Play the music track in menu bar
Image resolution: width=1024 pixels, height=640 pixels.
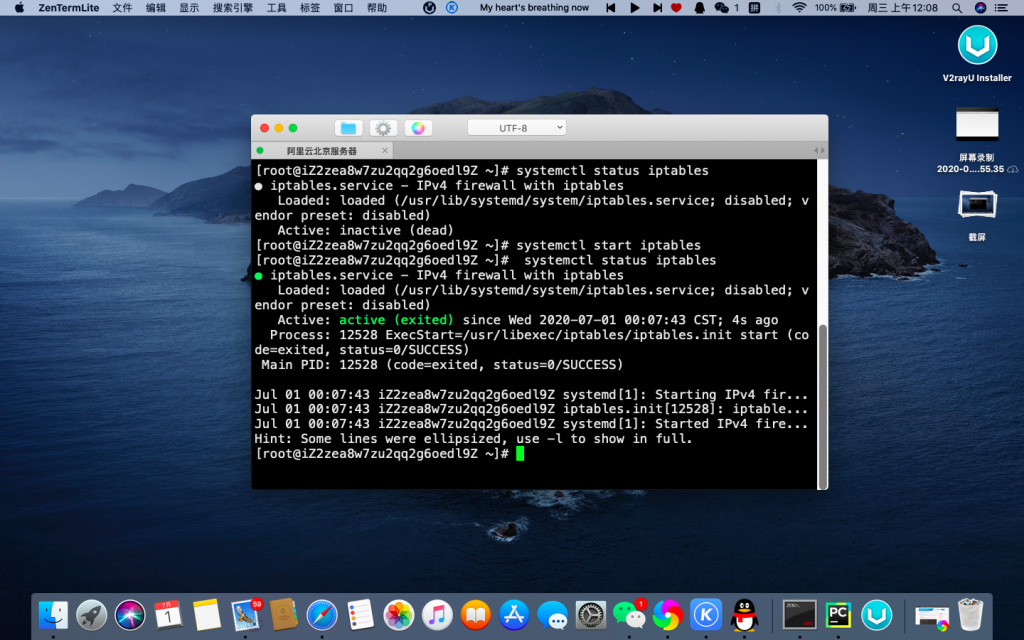(634, 7)
